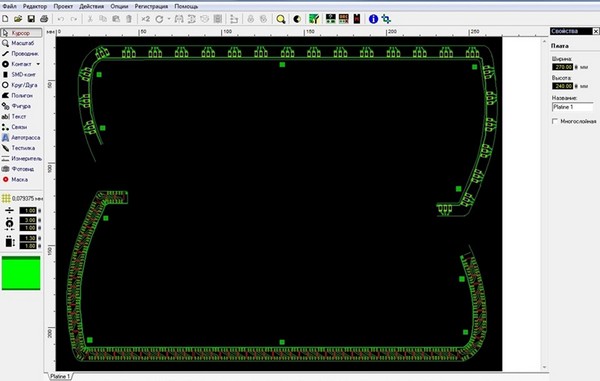Pick the Текст tool
Screen dimensions: 600x381
click(x=21, y=116)
